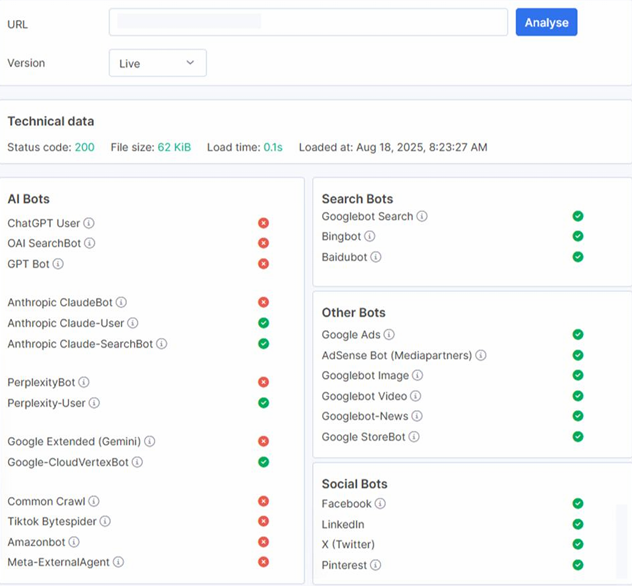Open the info icon next to Googlebot Video
Screen dimensions: 632x586
click(416, 396)
